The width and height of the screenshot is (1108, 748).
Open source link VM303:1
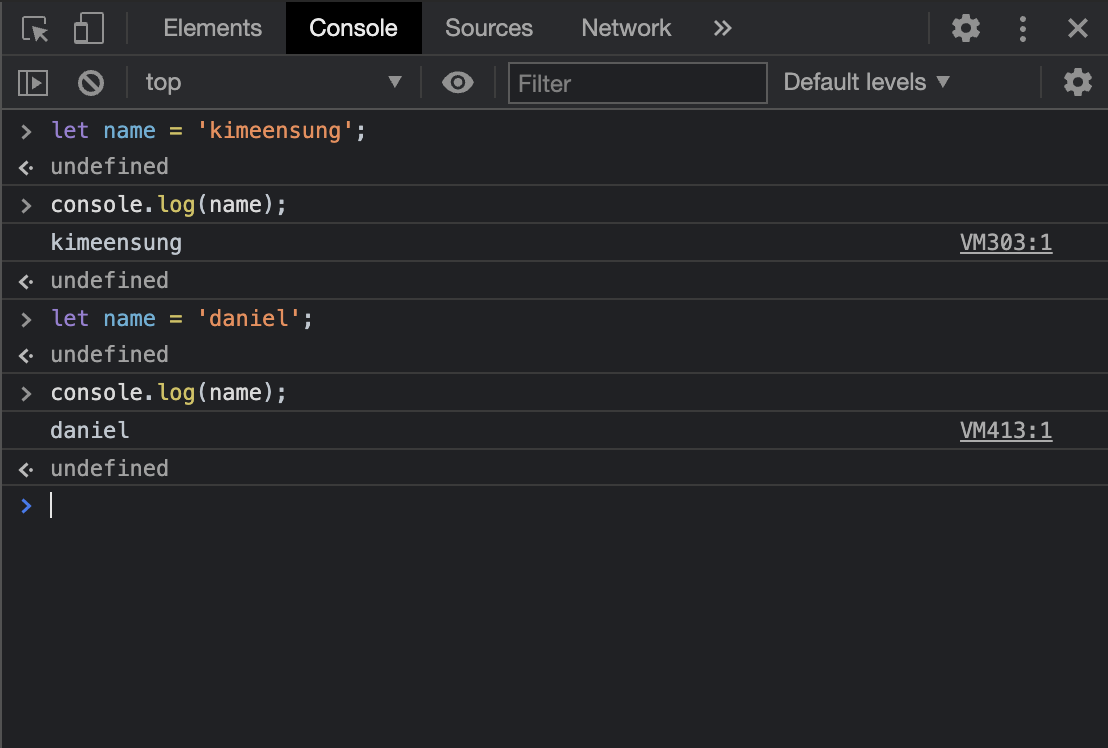click(x=1006, y=242)
